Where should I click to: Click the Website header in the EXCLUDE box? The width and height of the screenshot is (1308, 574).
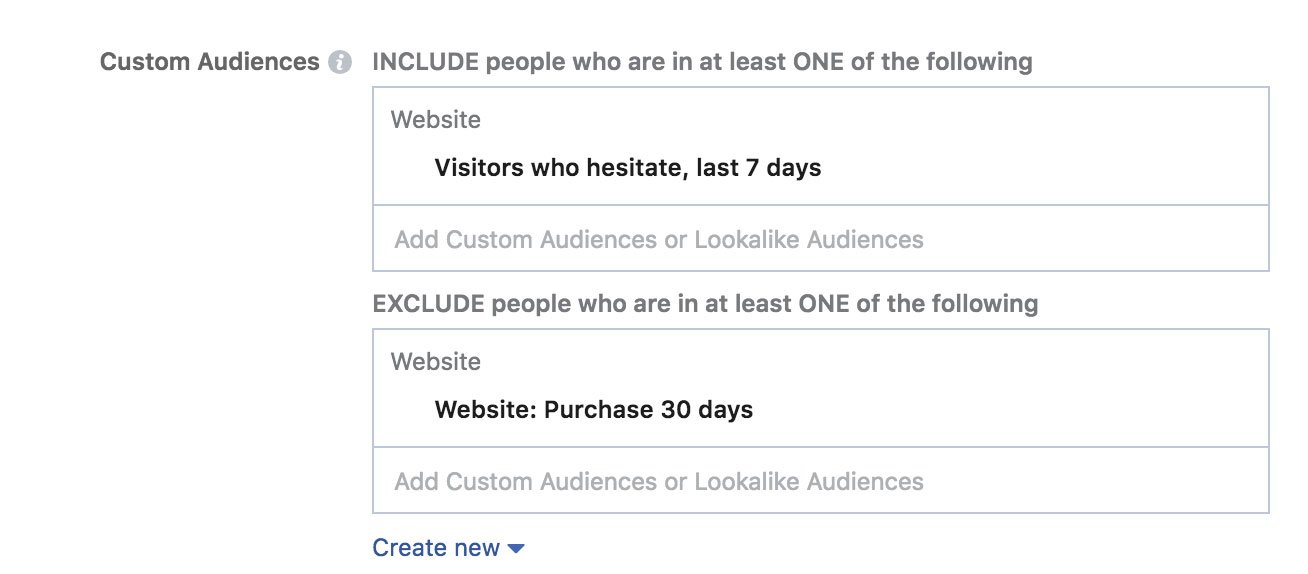tap(436, 362)
